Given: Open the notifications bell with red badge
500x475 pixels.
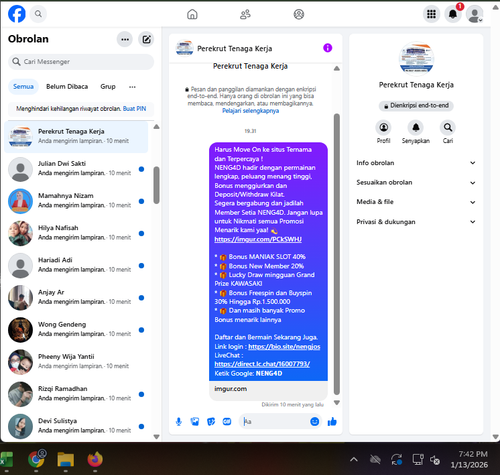Looking at the screenshot, I should point(453,14).
